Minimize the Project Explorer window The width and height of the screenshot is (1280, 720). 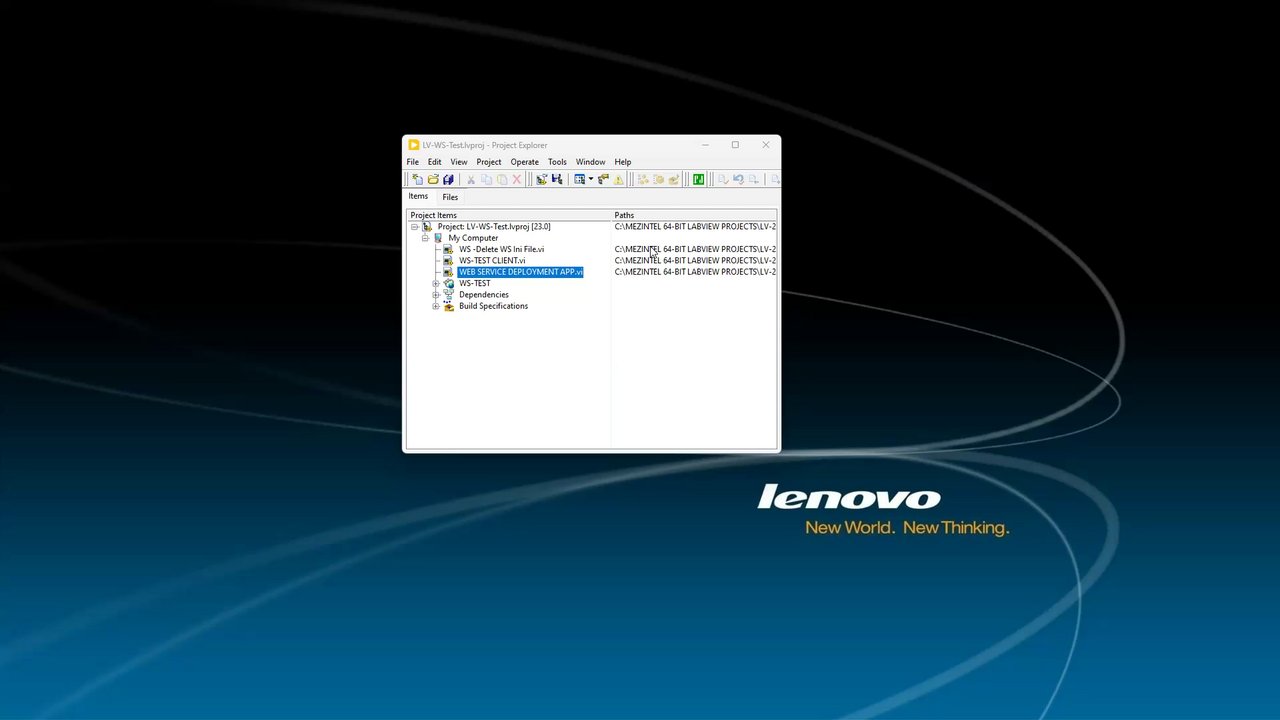pos(704,145)
